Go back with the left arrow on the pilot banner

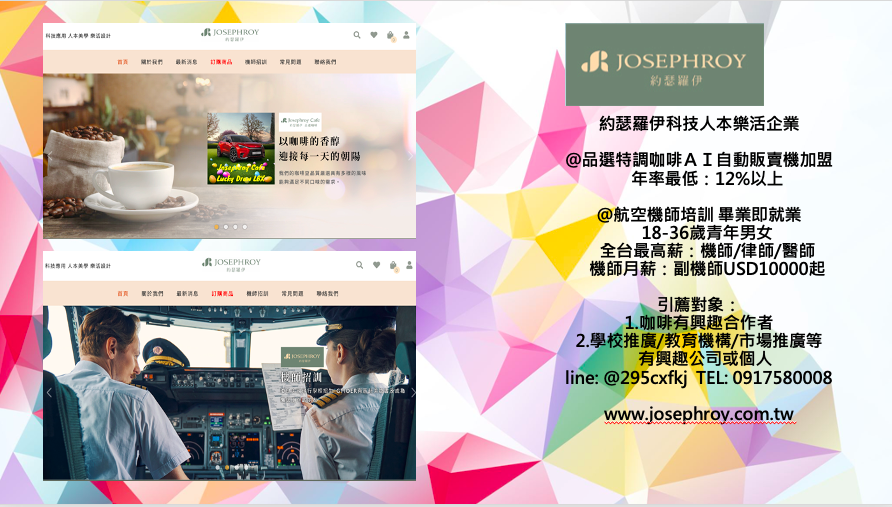(49, 392)
